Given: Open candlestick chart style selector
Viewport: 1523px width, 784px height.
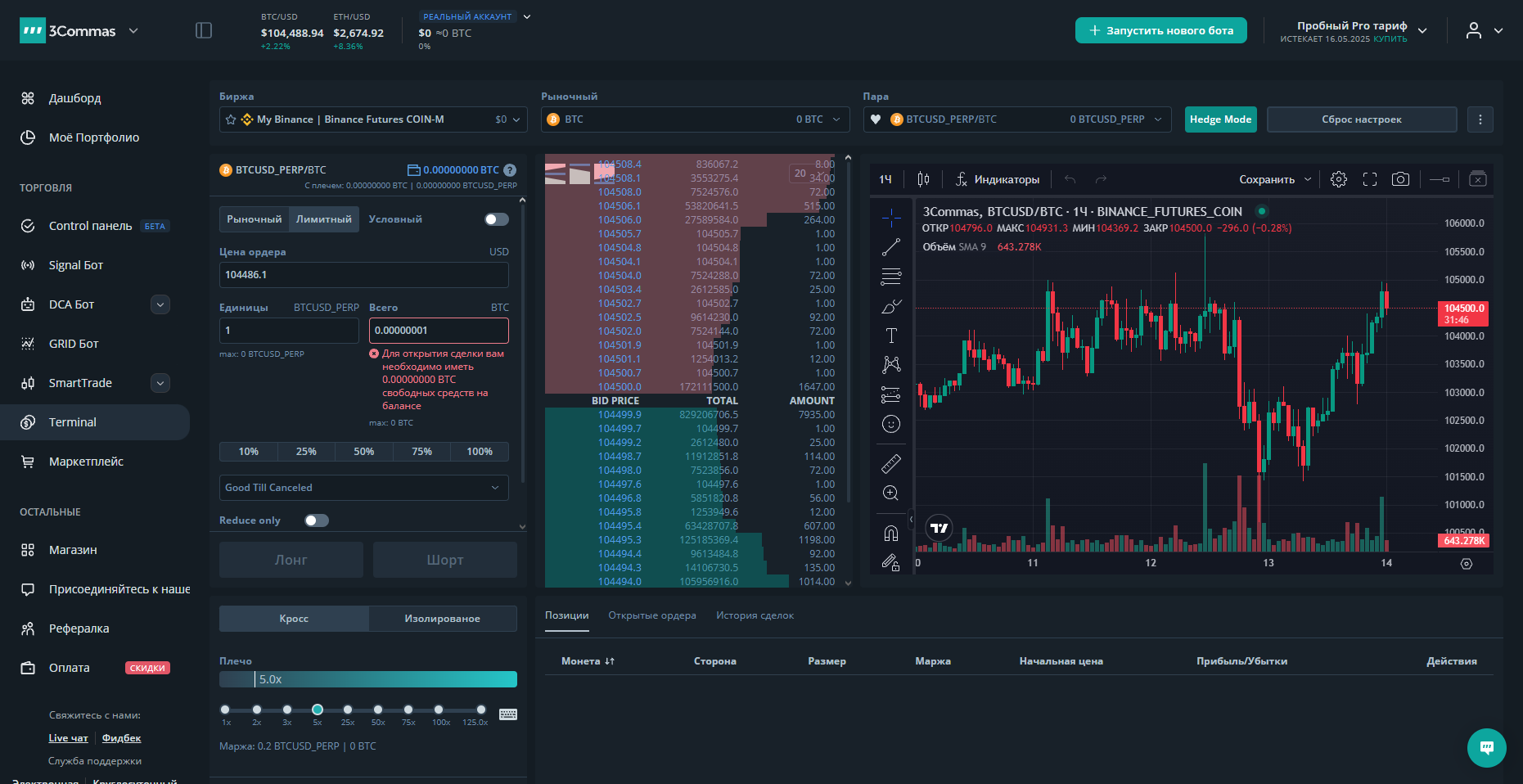Looking at the screenshot, I should [924, 179].
